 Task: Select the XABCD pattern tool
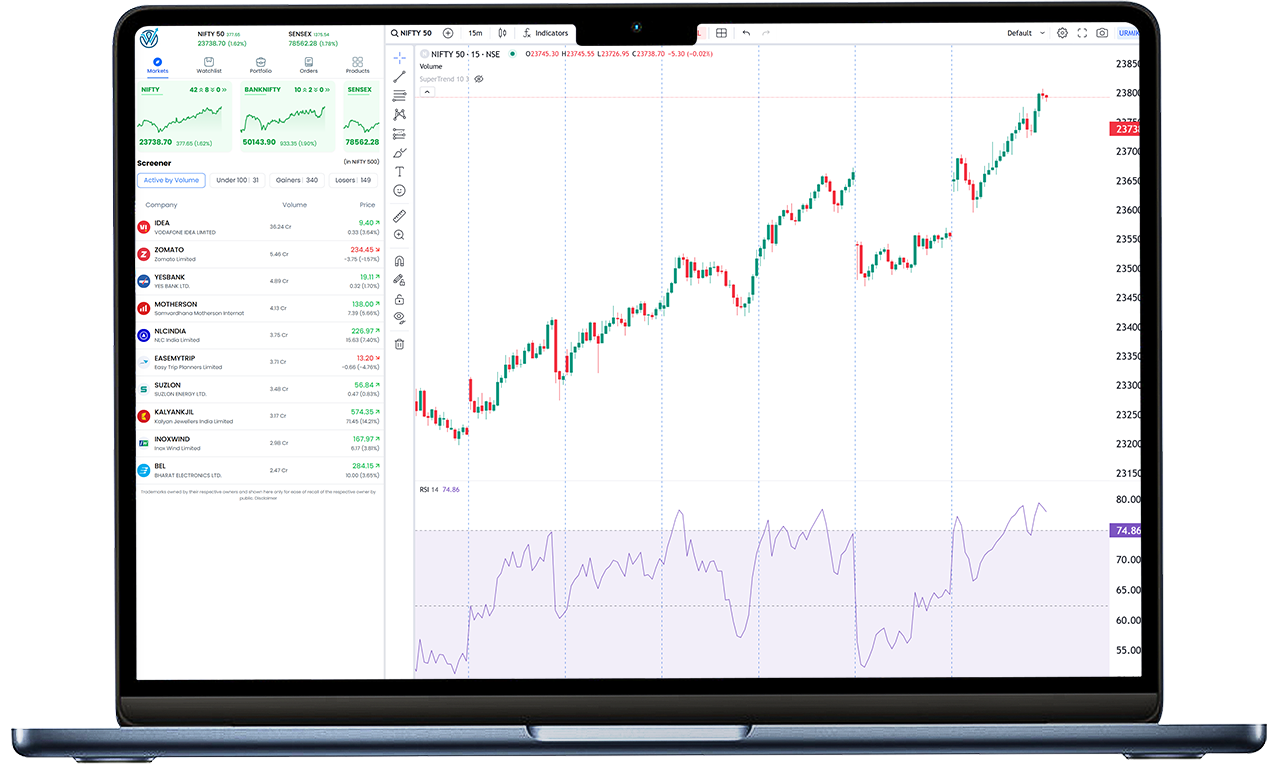(399, 114)
